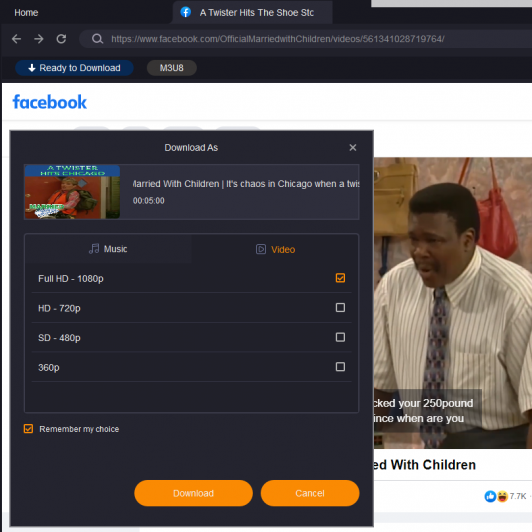Click the Facebook like reaction icon

pos(490,496)
